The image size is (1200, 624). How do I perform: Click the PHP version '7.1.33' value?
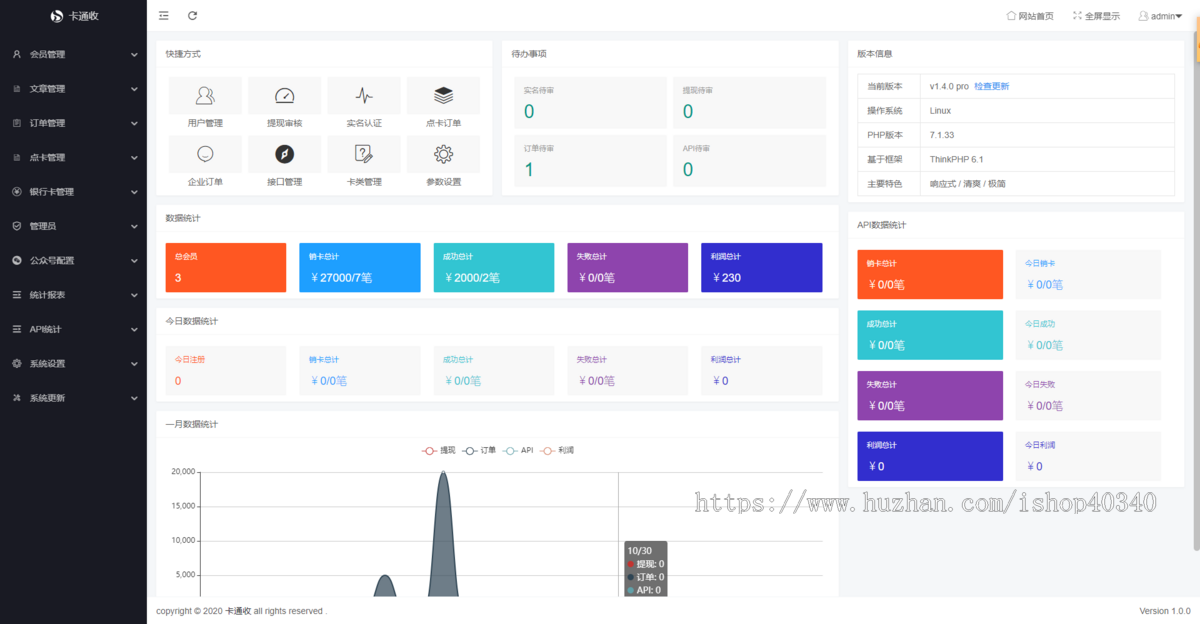pos(942,135)
